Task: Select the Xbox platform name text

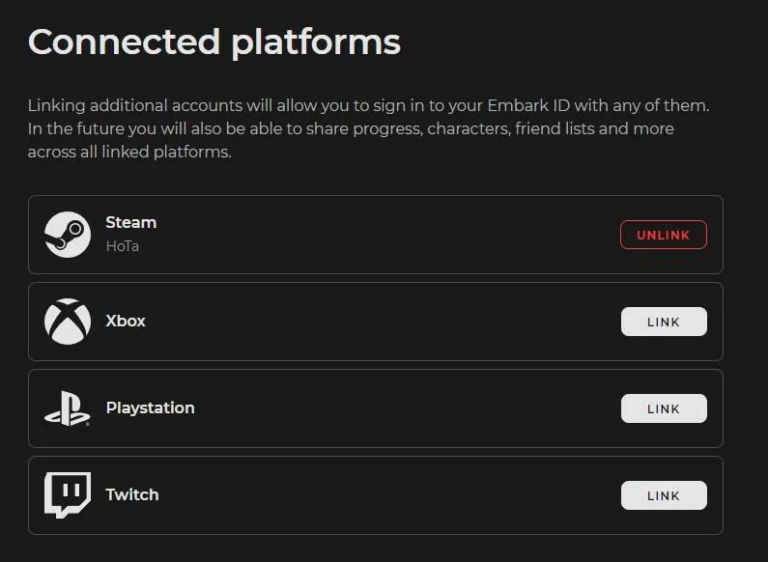Action: (126, 321)
